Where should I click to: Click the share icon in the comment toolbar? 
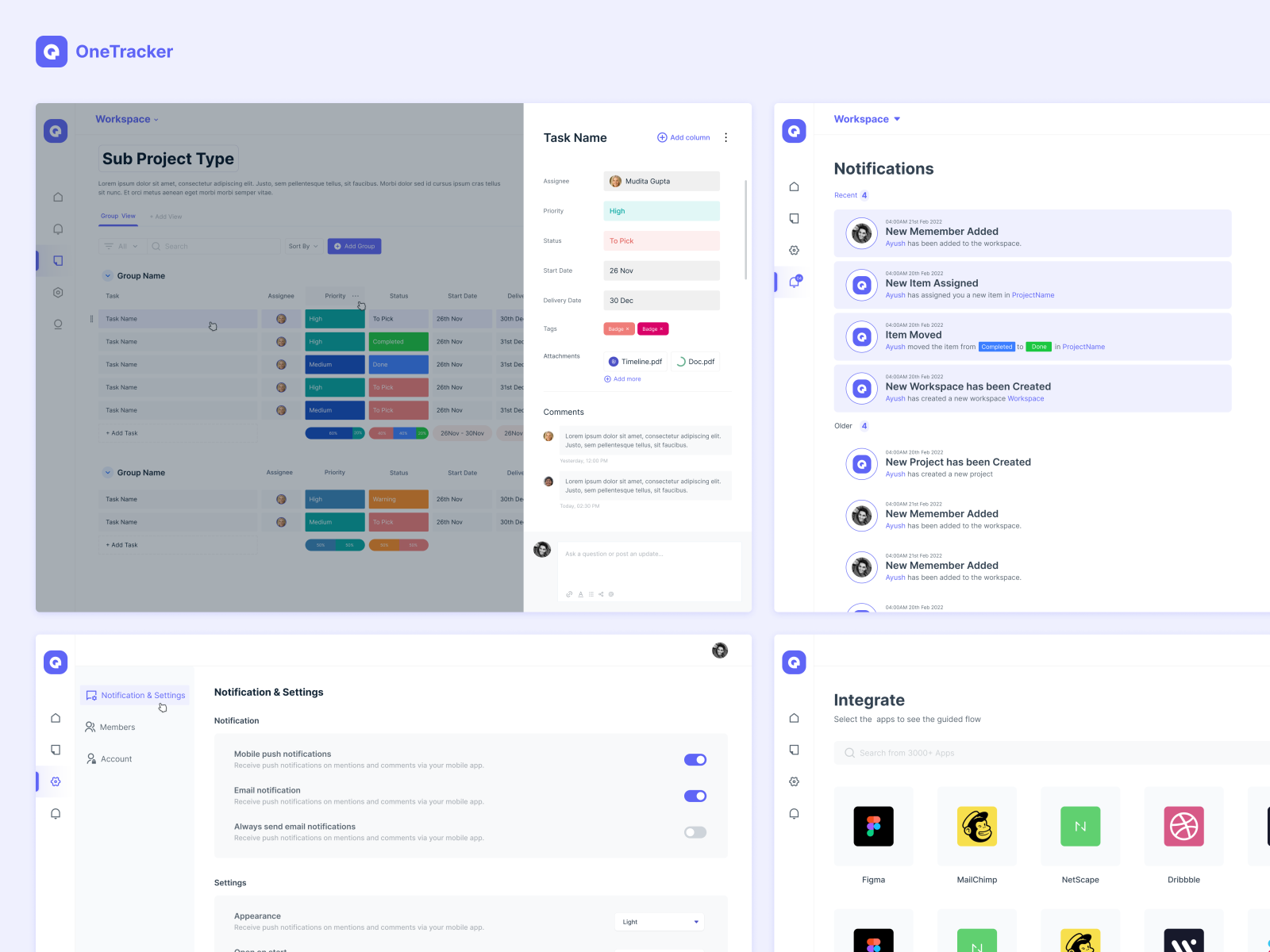click(x=601, y=593)
